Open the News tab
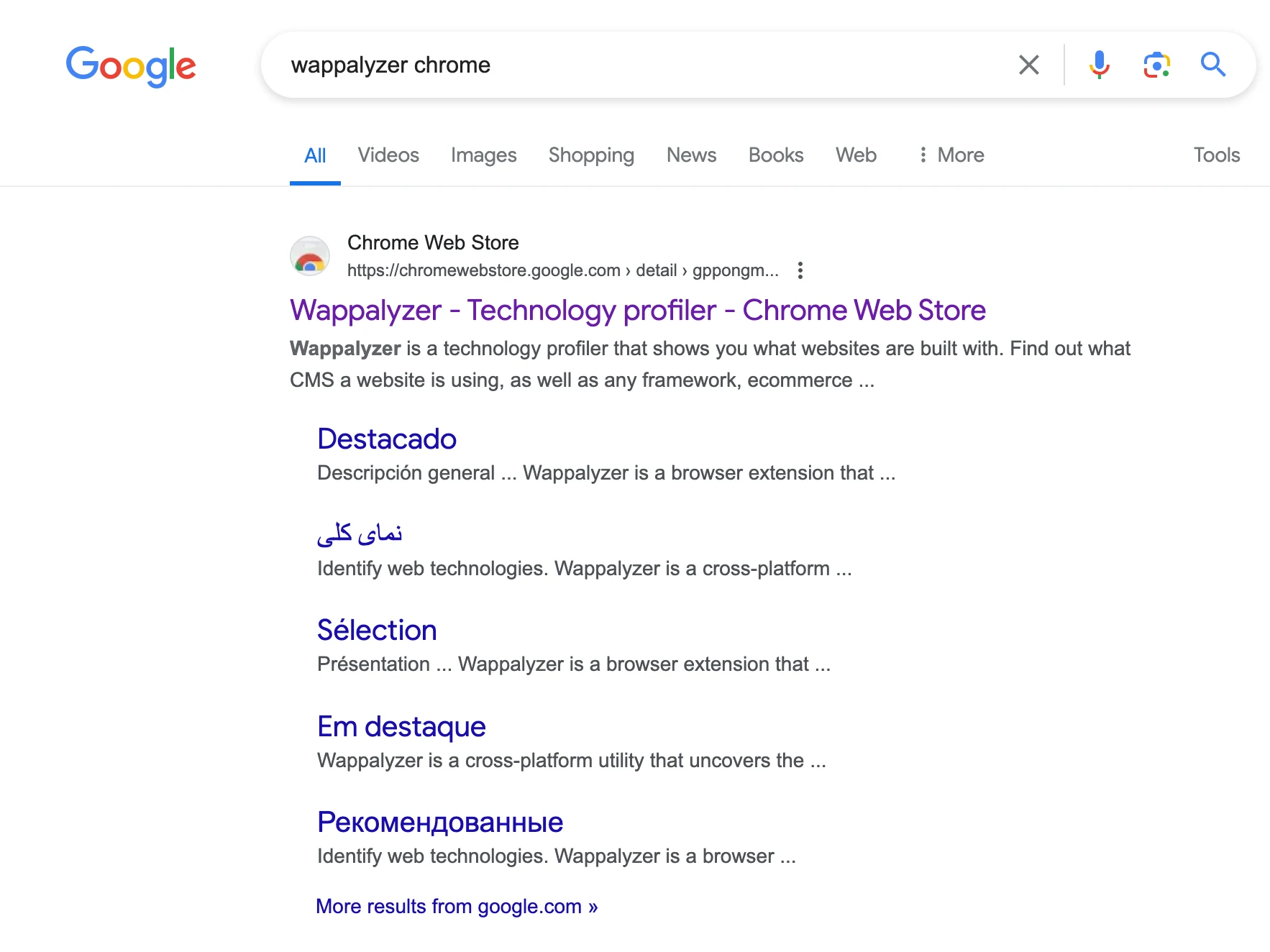The width and height of the screenshot is (1270, 952). tap(691, 155)
